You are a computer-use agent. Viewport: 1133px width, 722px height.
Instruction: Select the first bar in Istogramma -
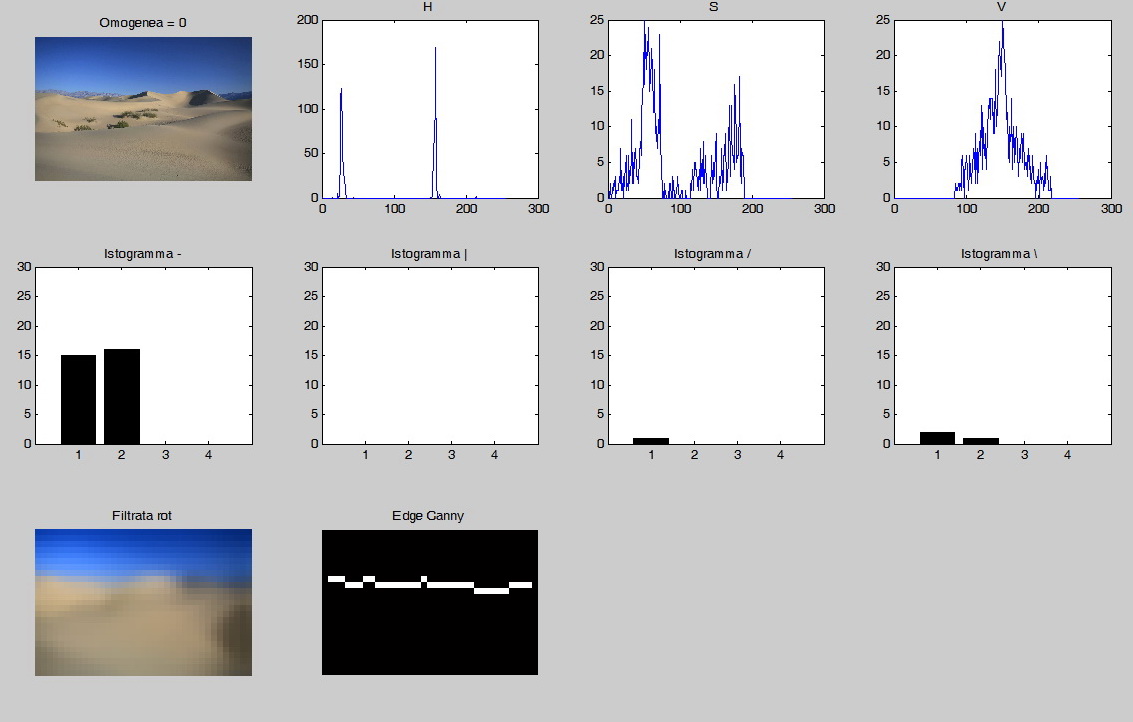click(x=79, y=397)
